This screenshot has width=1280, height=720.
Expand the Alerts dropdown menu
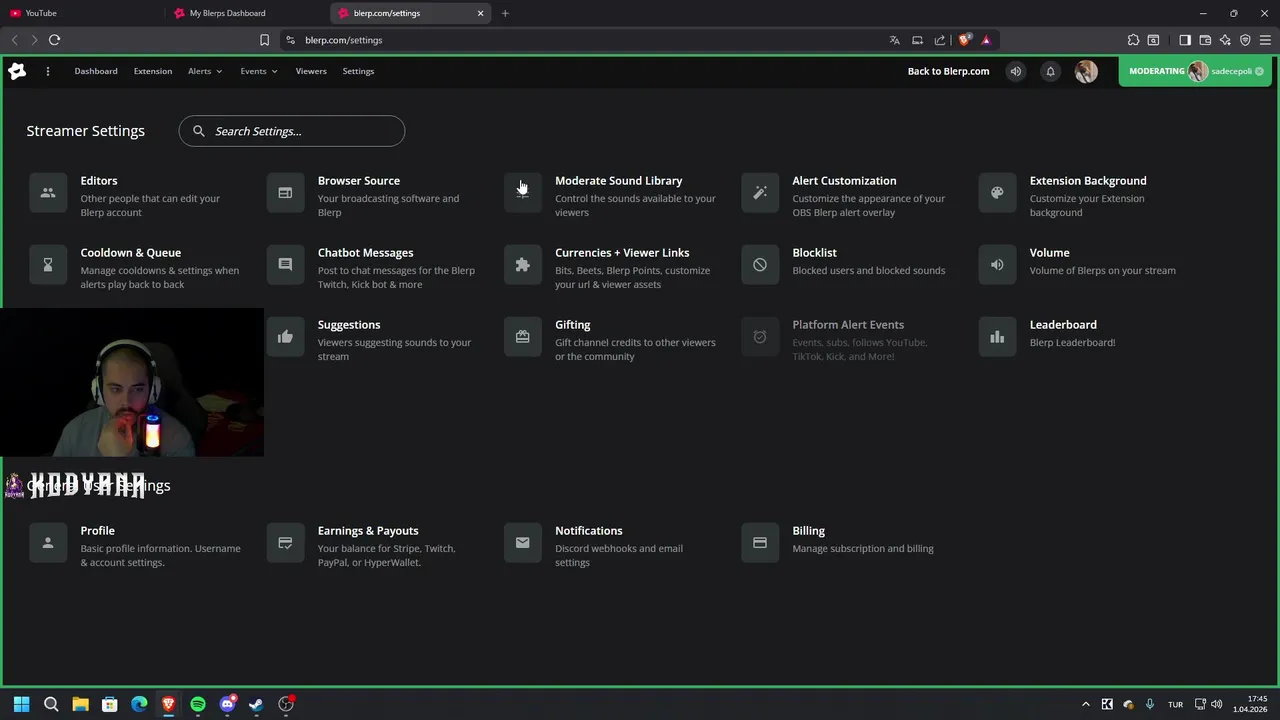tap(205, 71)
